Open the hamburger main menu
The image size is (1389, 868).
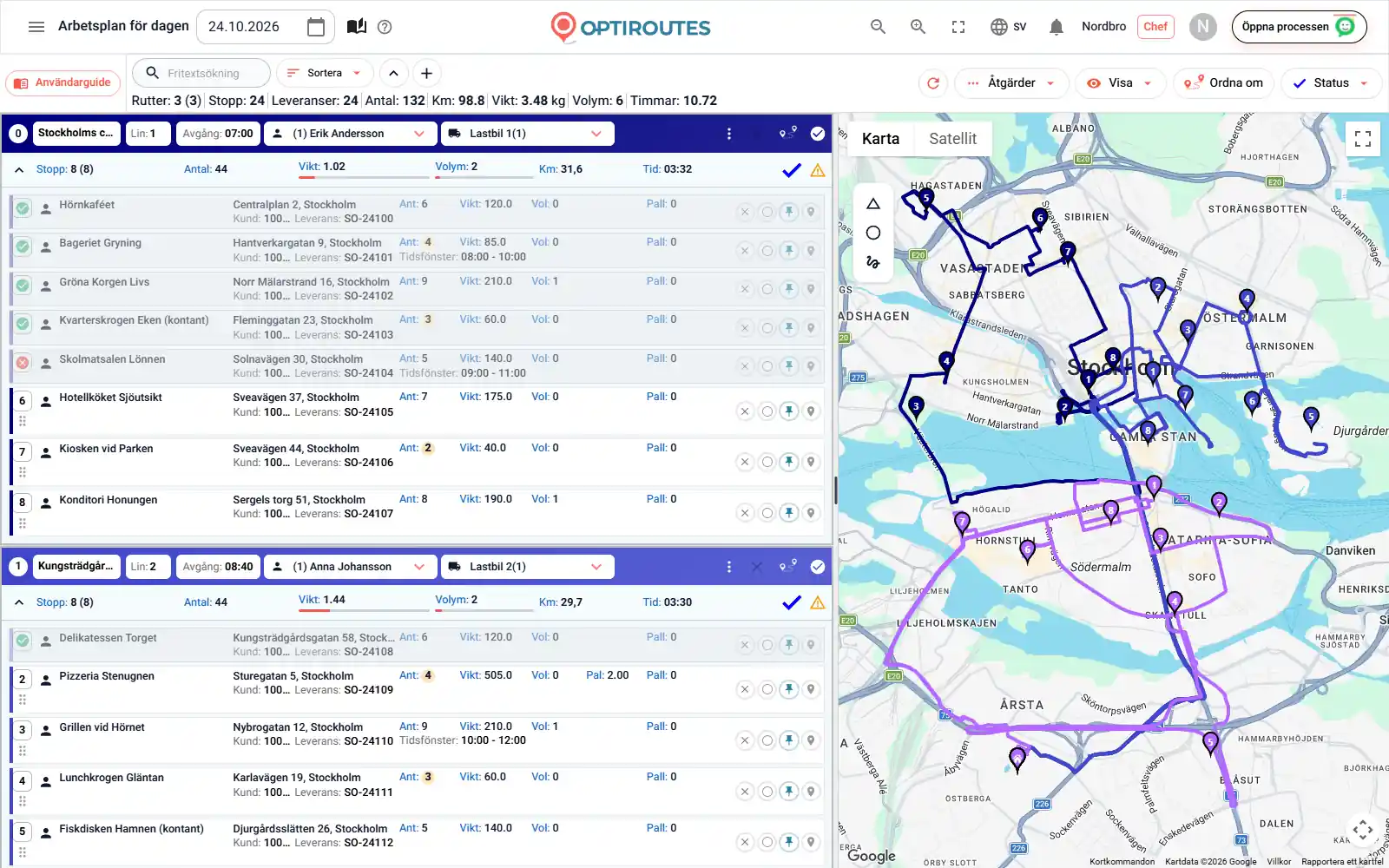pyautogui.click(x=36, y=27)
